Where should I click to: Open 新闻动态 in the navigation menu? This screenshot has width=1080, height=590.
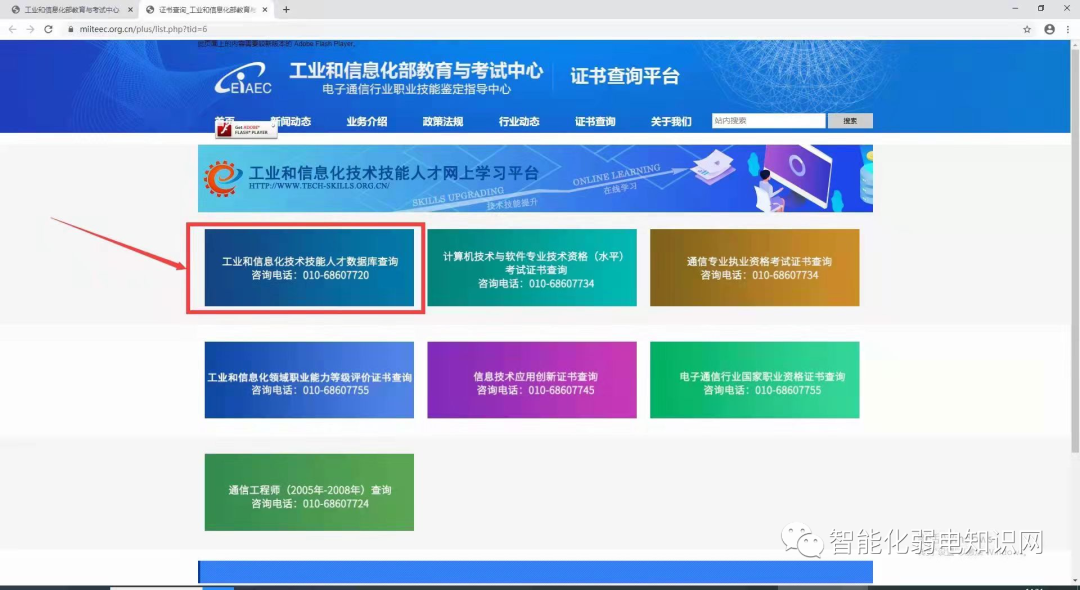click(291, 121)
